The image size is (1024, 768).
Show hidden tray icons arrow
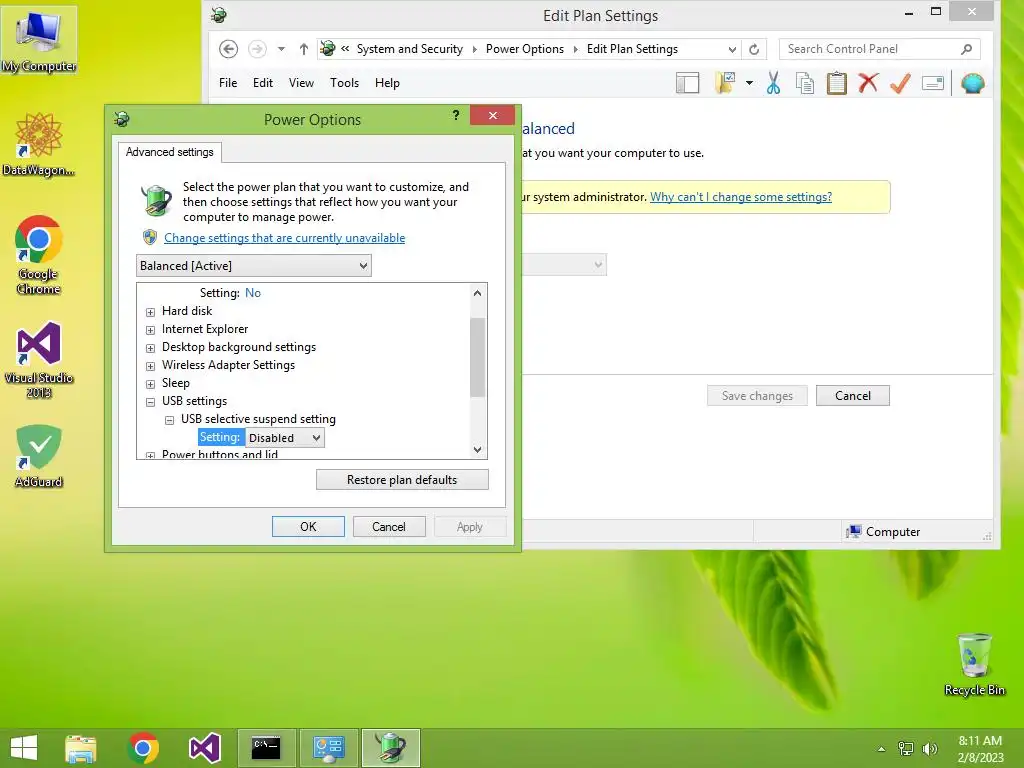881,749
